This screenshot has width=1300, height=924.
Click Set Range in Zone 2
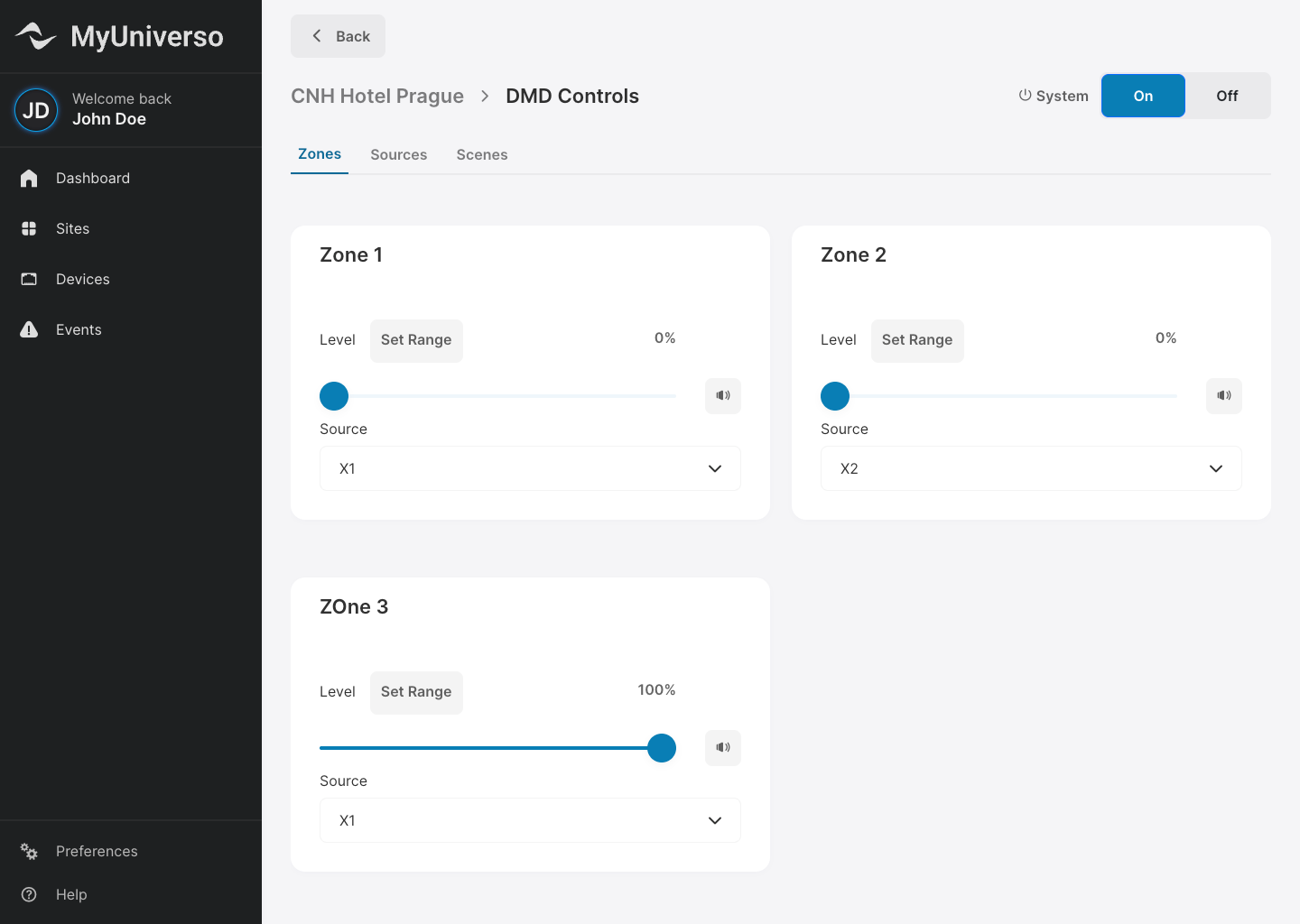pos(917,340)
